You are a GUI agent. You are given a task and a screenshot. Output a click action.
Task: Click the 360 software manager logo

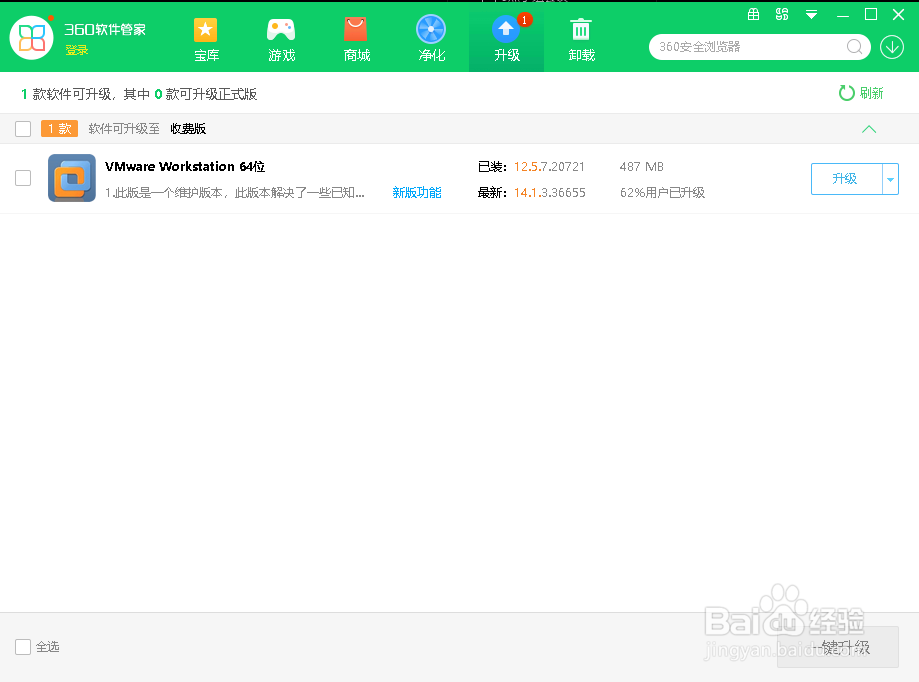click(32, 38)
